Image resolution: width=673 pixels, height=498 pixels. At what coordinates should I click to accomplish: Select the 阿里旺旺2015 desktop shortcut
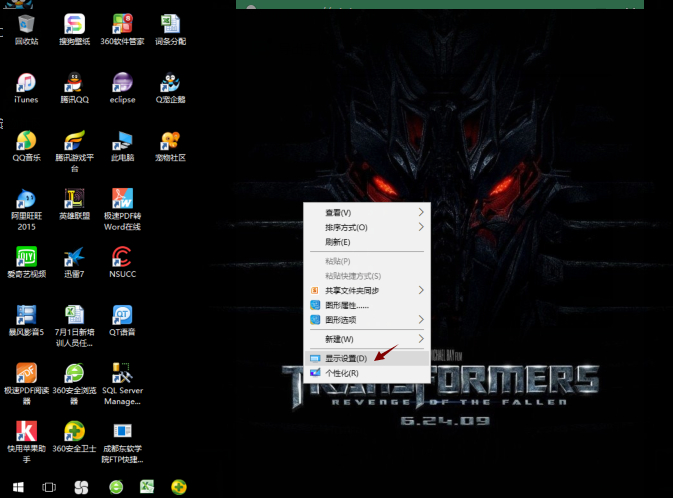point(26,210)
